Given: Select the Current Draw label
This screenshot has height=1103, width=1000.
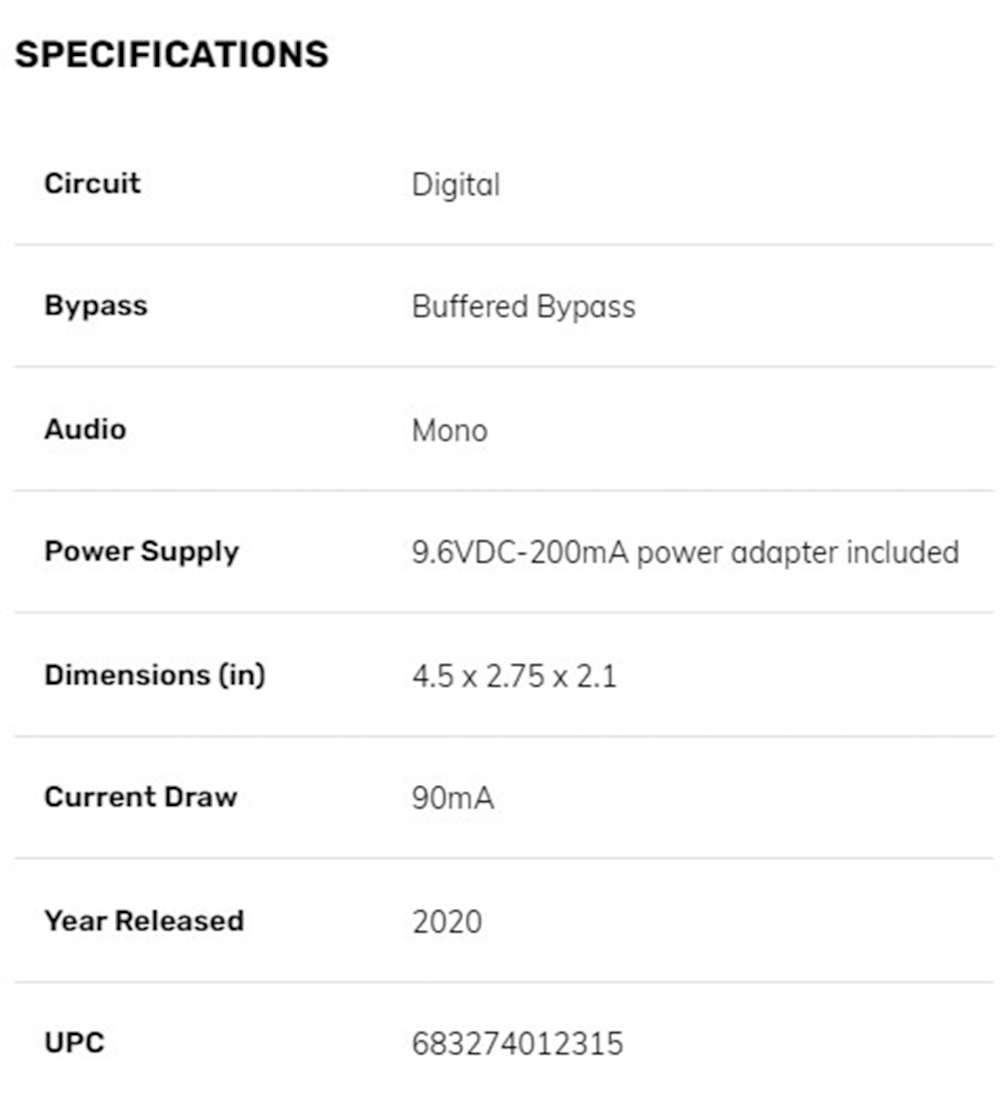Looking at the screenshot, I should point(141,797).
